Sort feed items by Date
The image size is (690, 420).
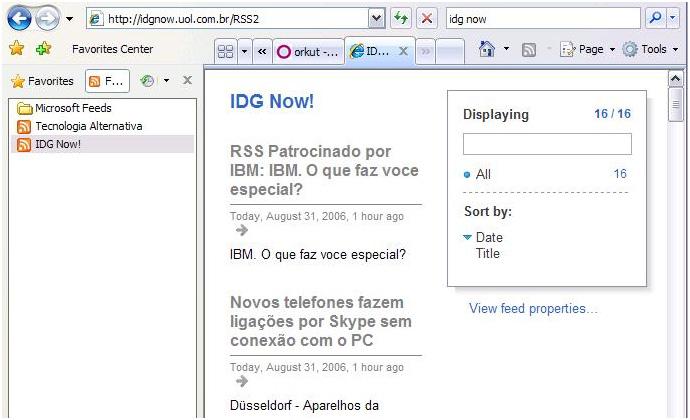(x=489, y=238)
